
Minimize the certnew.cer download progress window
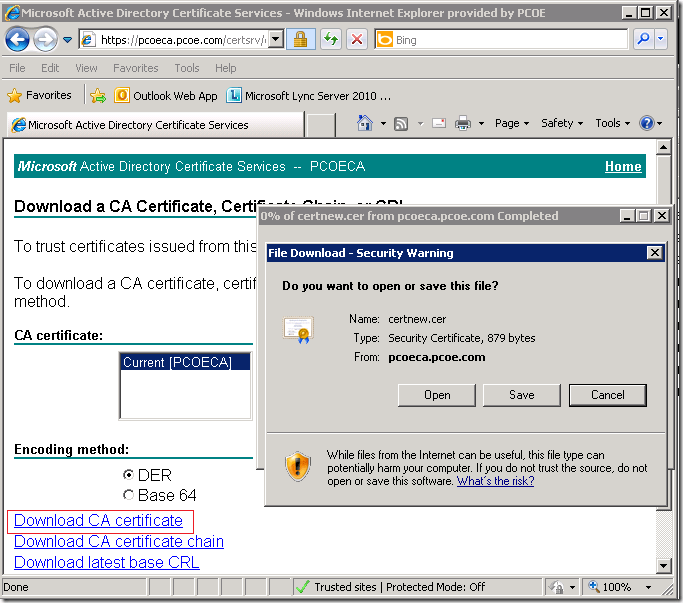[x=626, y=216]
